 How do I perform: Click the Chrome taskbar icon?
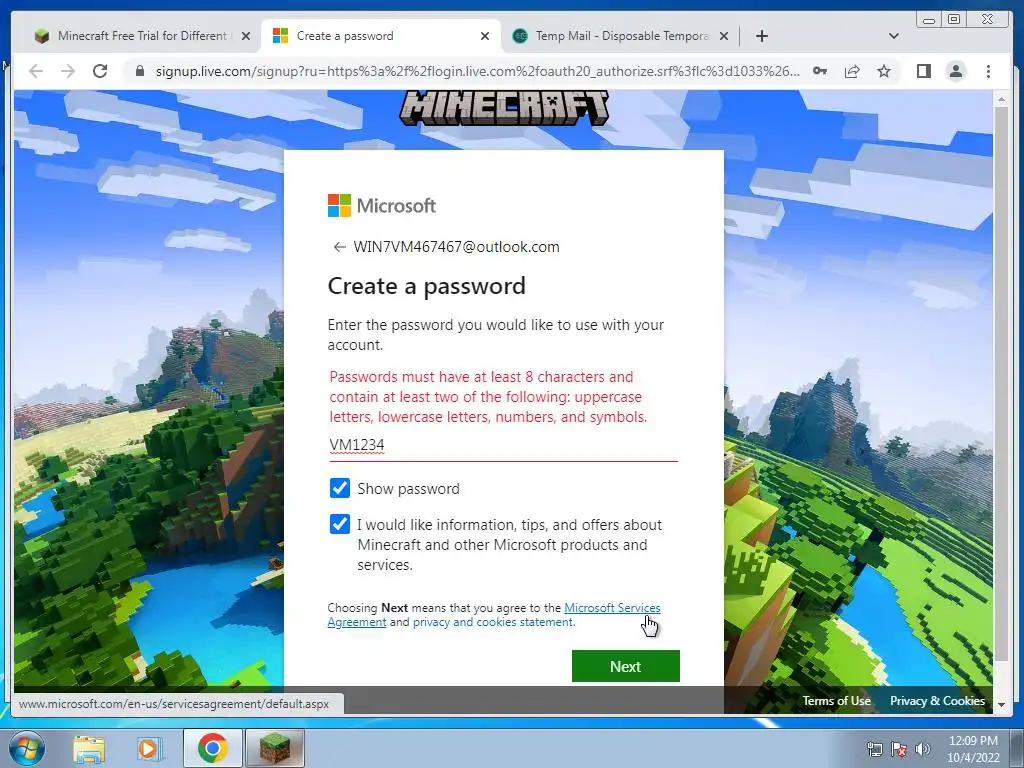click(x=212, y=748)
